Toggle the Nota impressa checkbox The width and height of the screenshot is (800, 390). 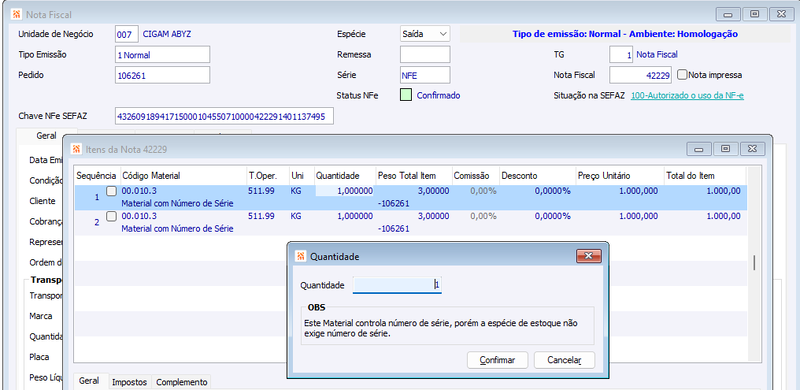[x=682, y=75]
